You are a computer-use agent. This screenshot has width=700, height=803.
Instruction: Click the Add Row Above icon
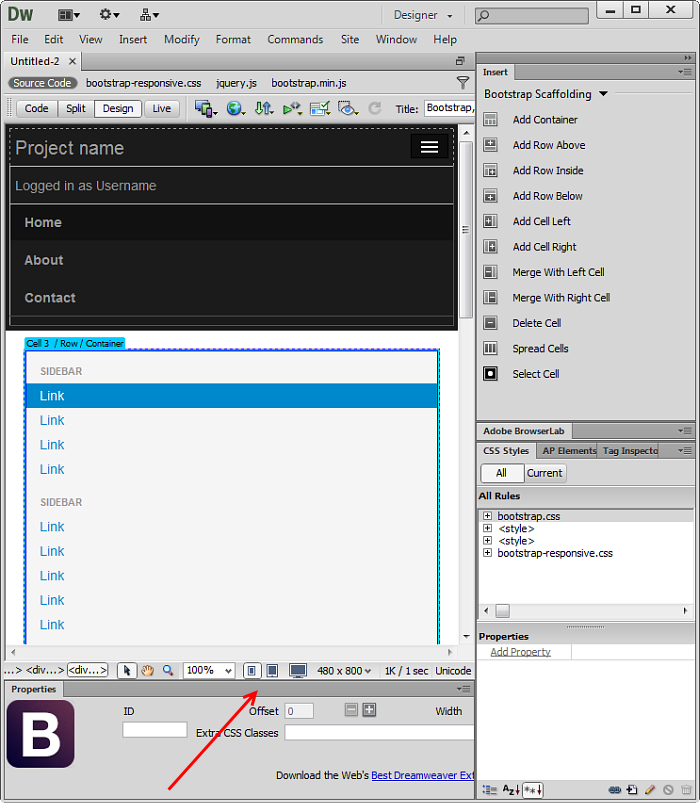490,145
